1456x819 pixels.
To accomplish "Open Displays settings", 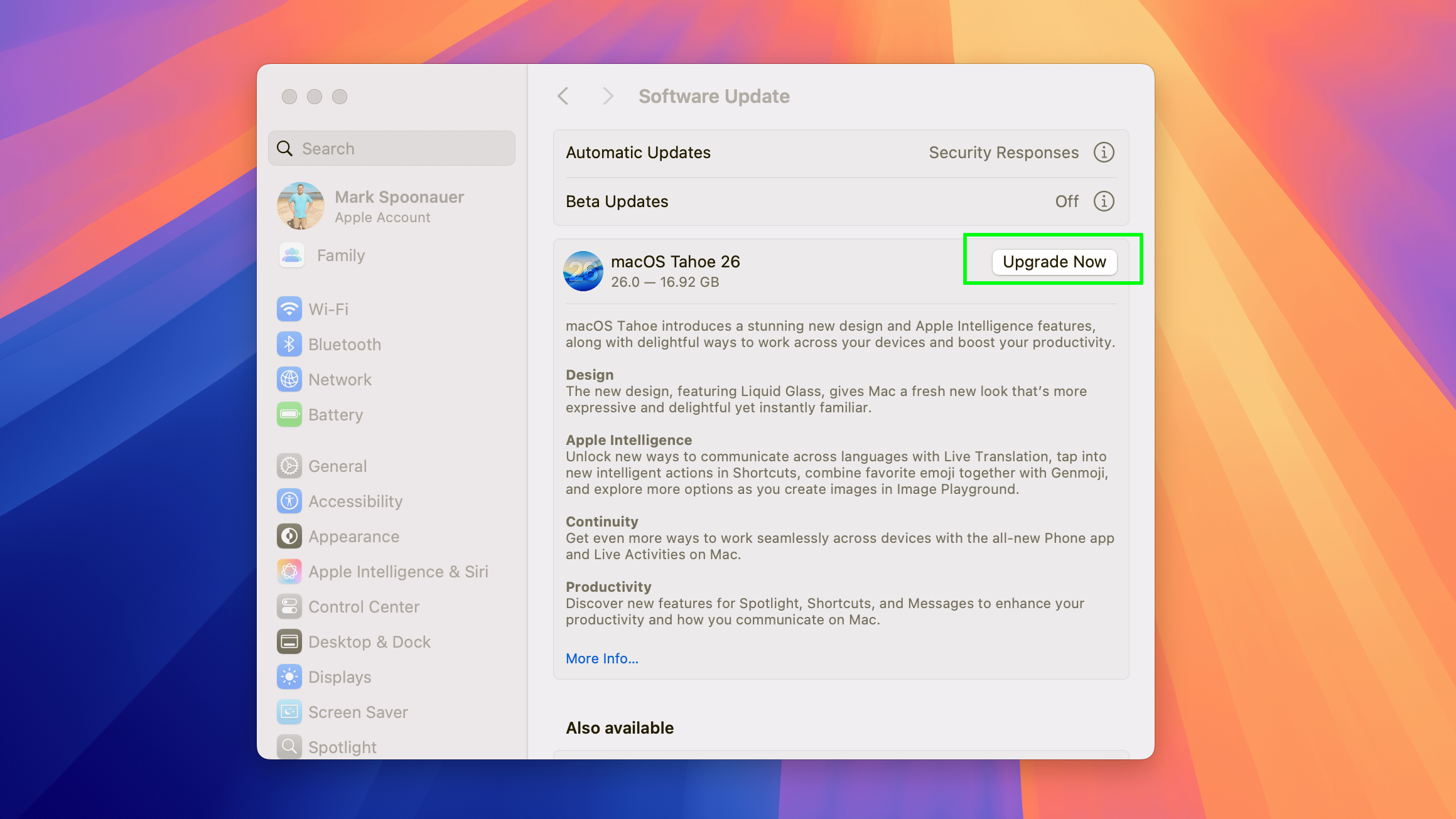I will point(340,677).
